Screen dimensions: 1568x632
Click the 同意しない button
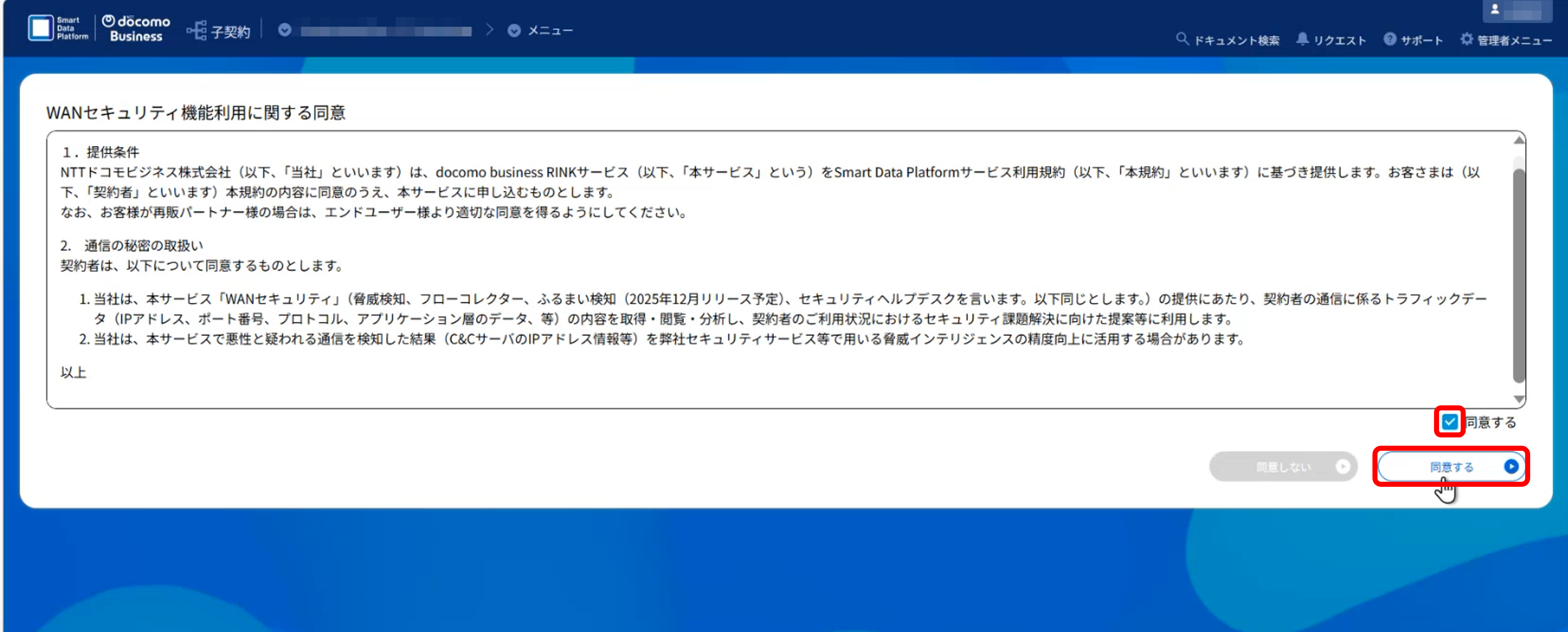coord(1282,466)
